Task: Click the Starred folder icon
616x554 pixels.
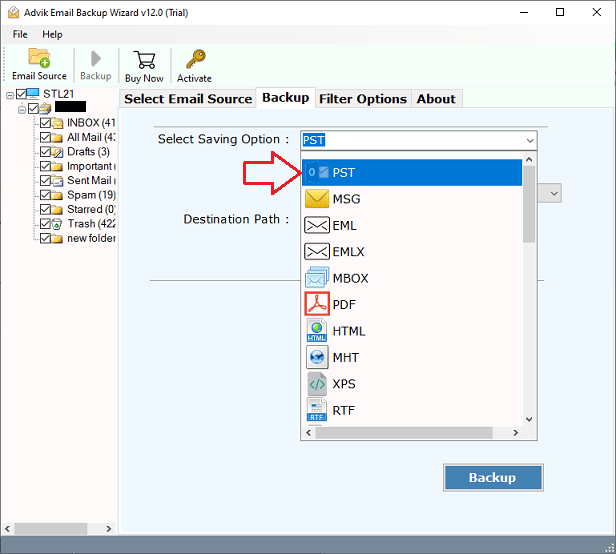Action: coord(57,209)
